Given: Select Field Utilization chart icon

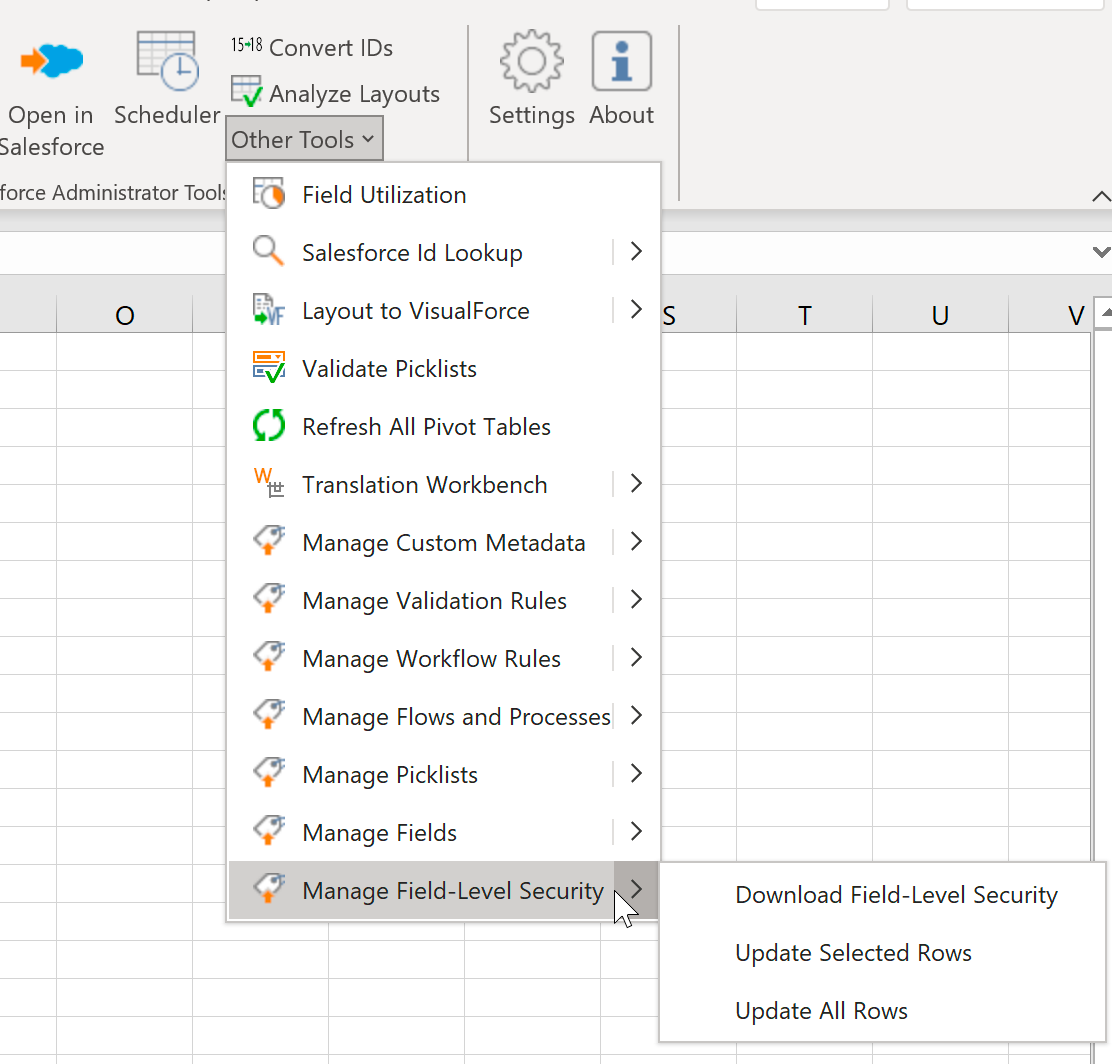Looking at the screenshot, I should (x=269, y=195).
